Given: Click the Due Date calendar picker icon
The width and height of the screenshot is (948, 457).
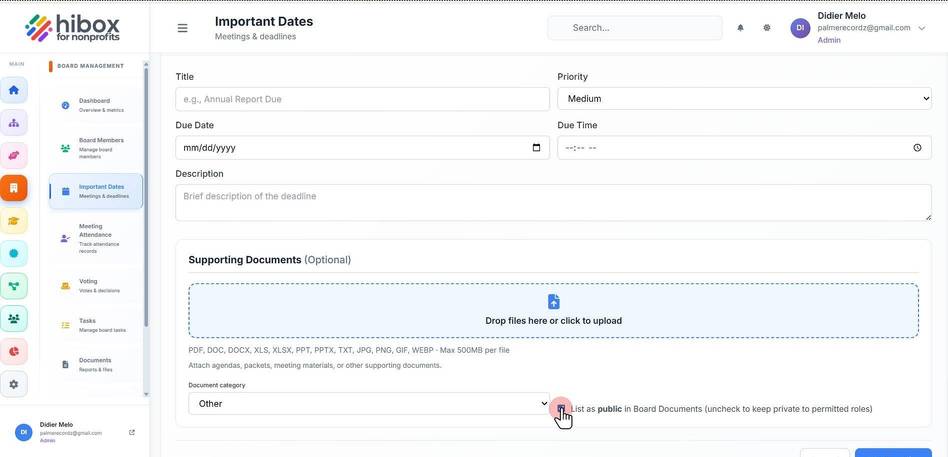Looking at the screenshot, I should tap(536, 147).
